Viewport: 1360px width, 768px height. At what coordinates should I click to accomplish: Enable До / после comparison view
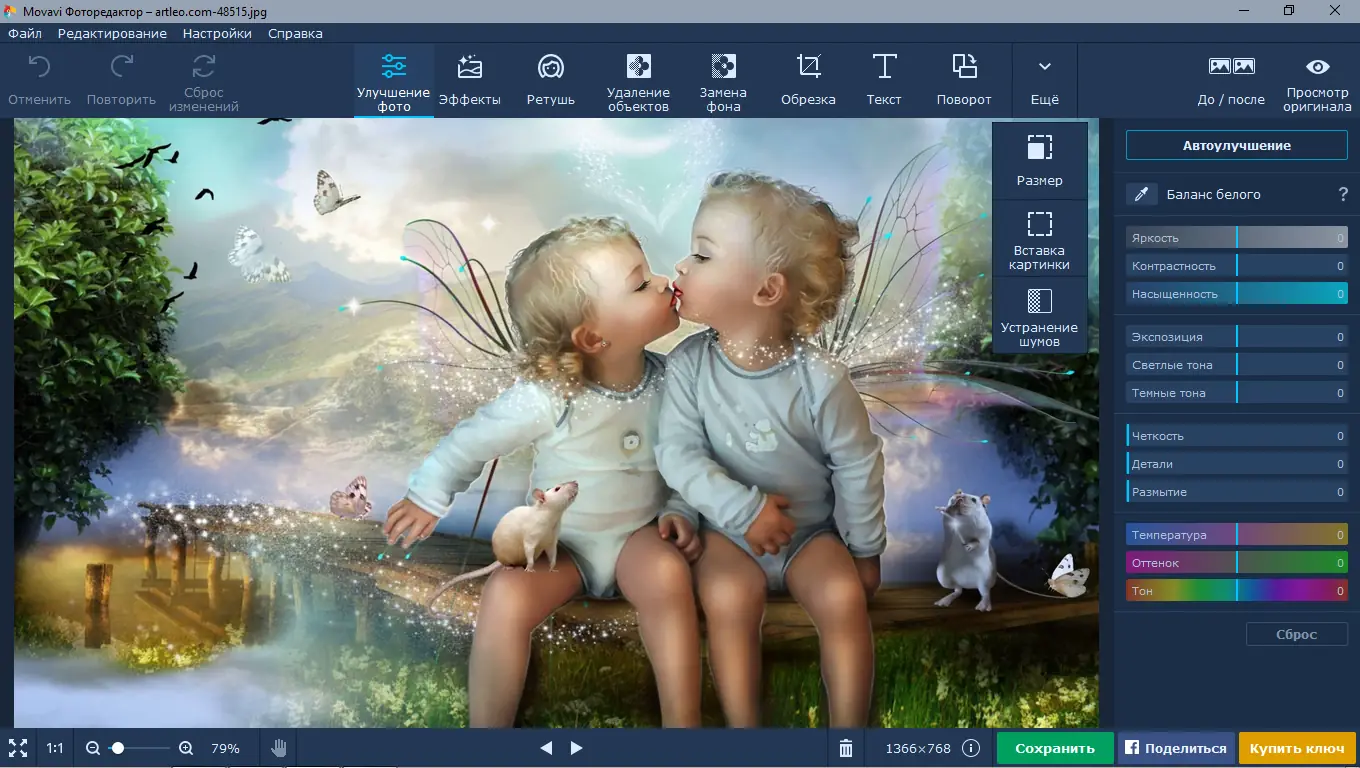(x=1231, y=79)
